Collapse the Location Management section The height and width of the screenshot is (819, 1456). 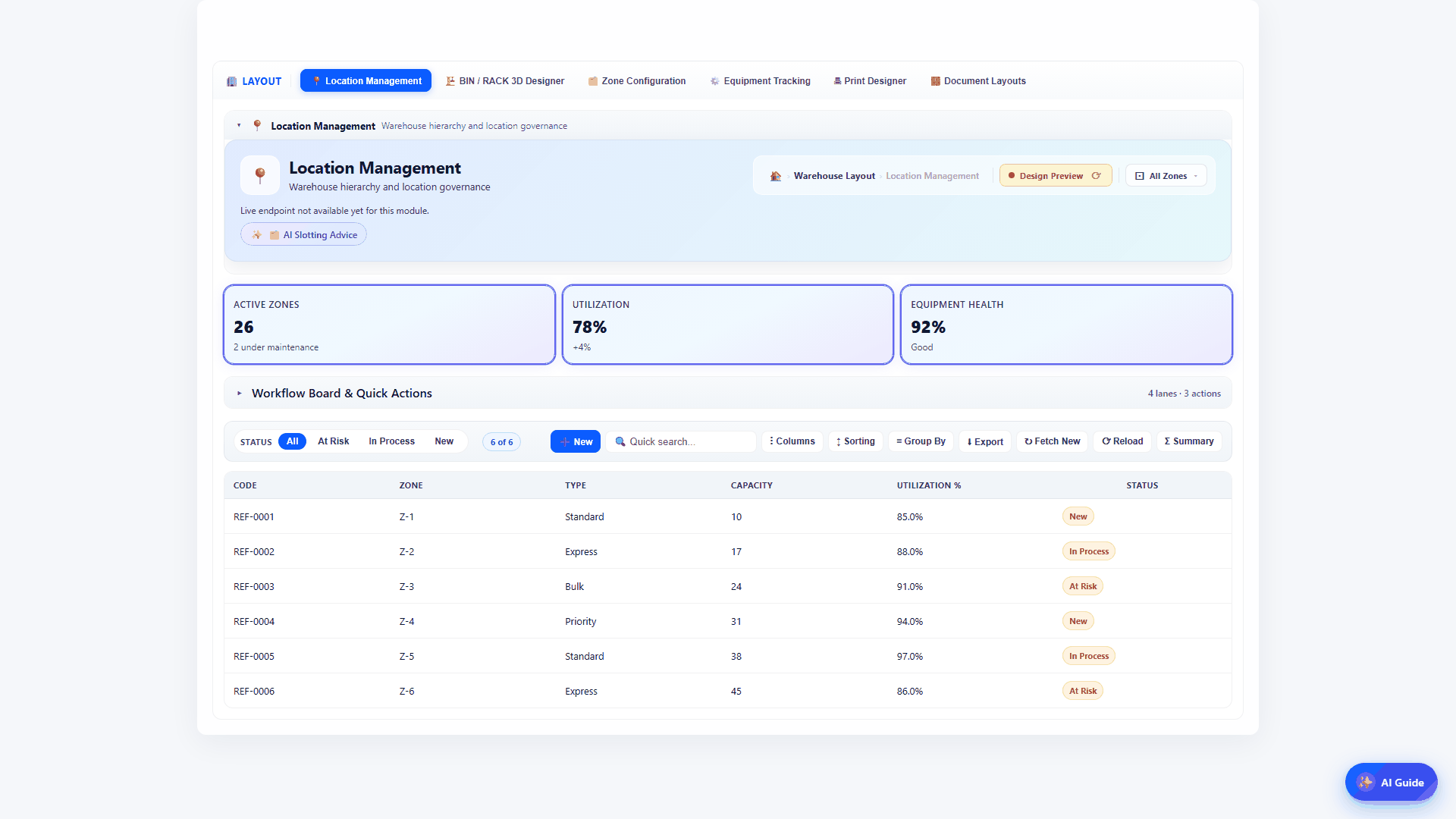click(x=239, y=126)
